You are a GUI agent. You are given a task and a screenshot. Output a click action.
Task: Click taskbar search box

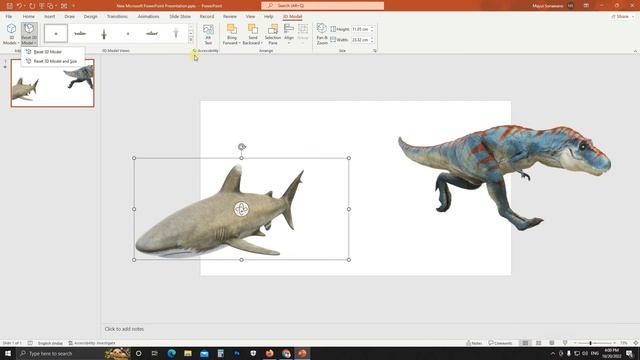click(x=61, y=353)
